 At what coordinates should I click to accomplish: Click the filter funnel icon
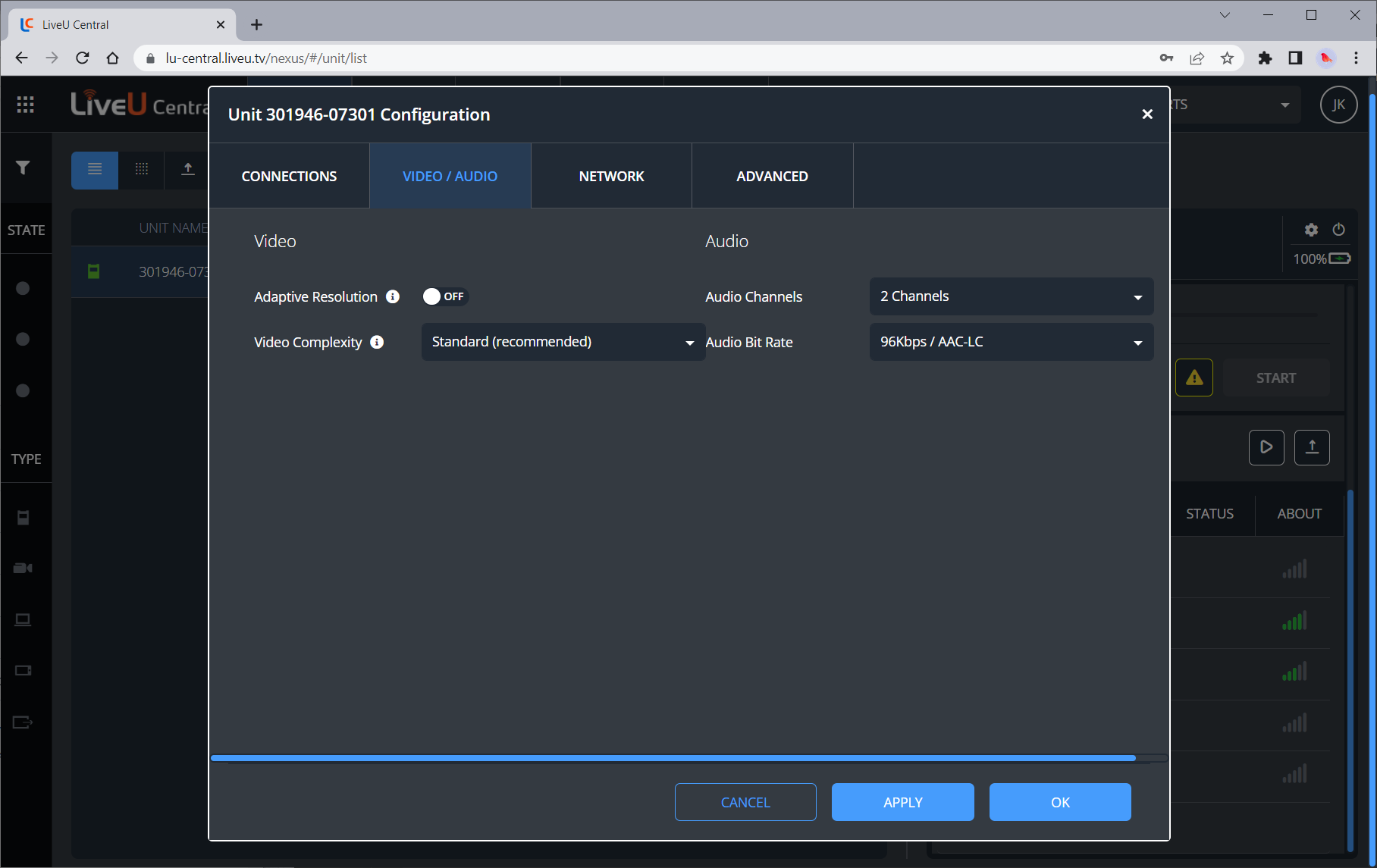tap(23, 168)
